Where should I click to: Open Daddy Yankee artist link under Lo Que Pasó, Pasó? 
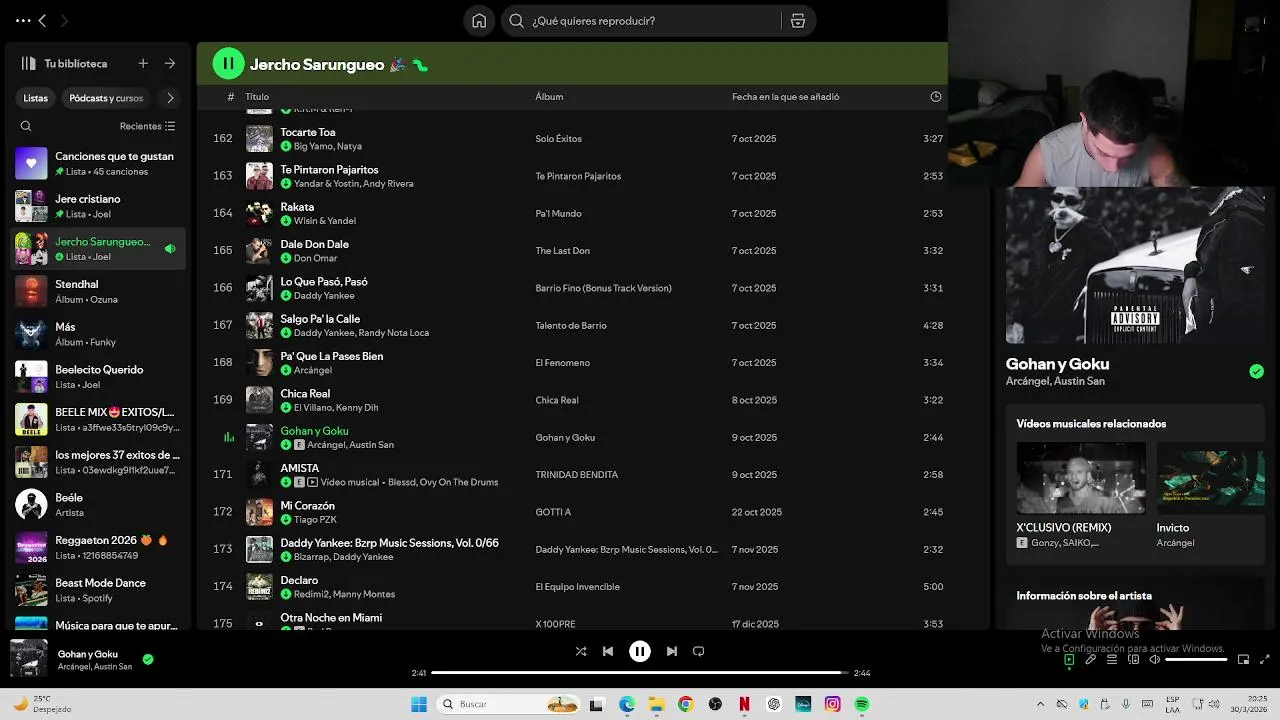[324, 295]
